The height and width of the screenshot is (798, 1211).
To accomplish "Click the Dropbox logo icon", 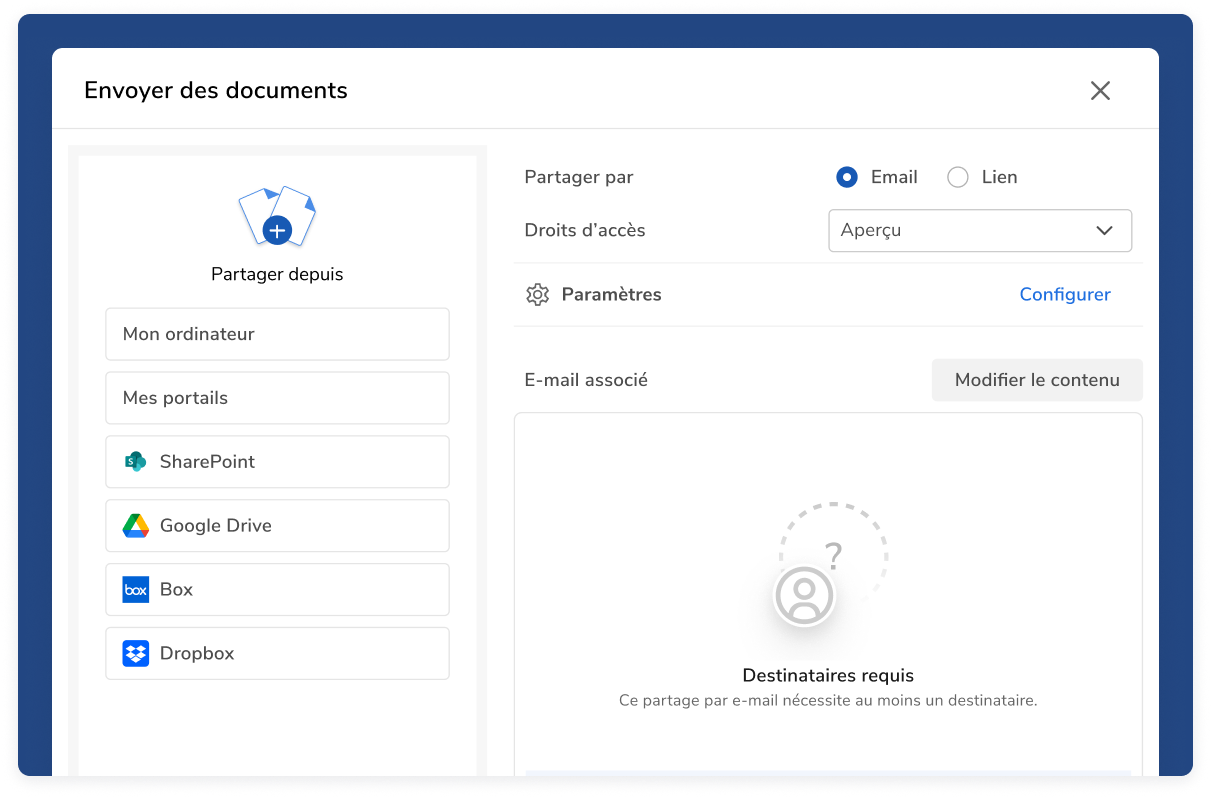I will (135, 654).
